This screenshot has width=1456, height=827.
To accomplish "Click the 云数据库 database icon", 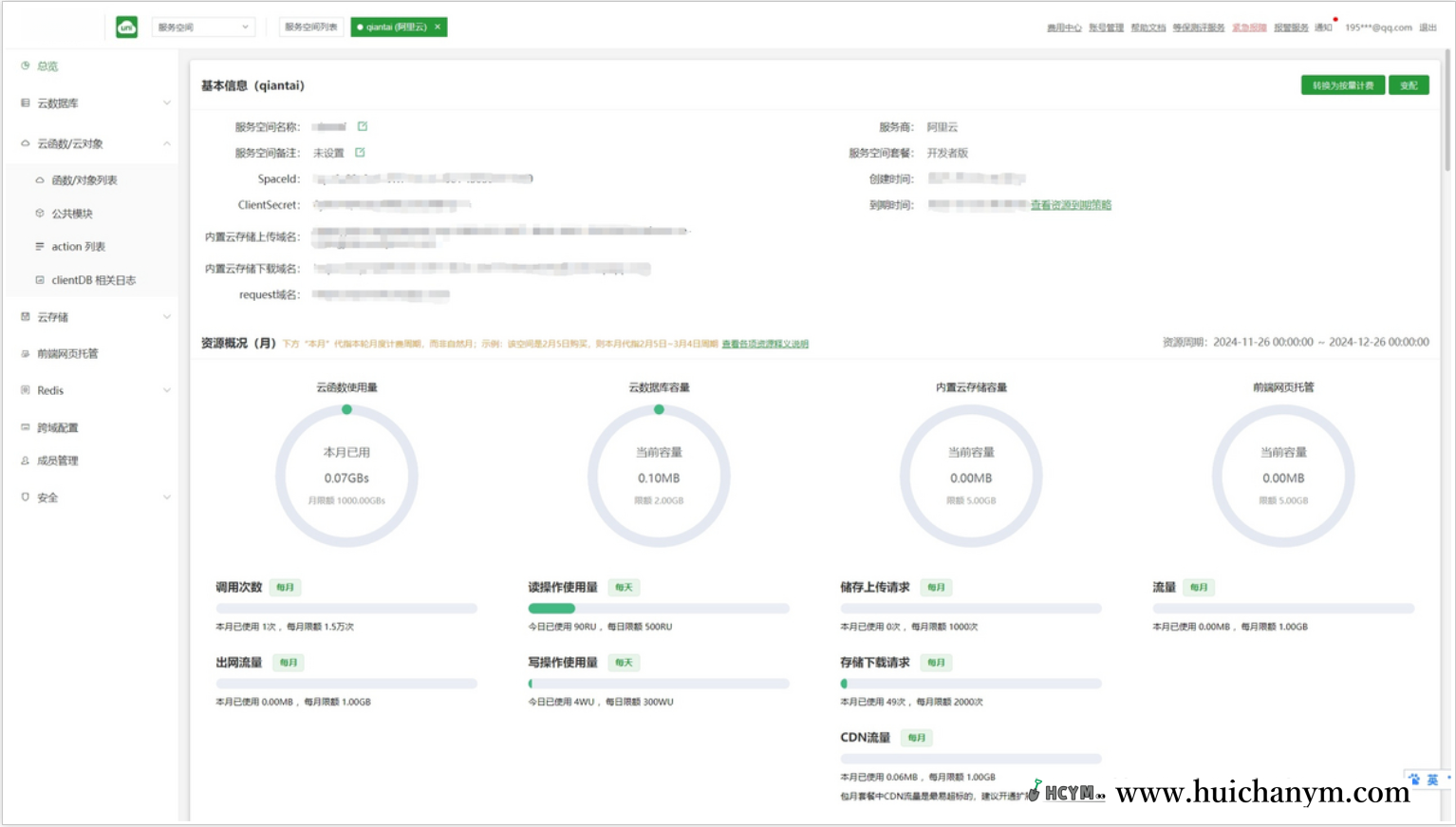I will click(x=25, y=103).
